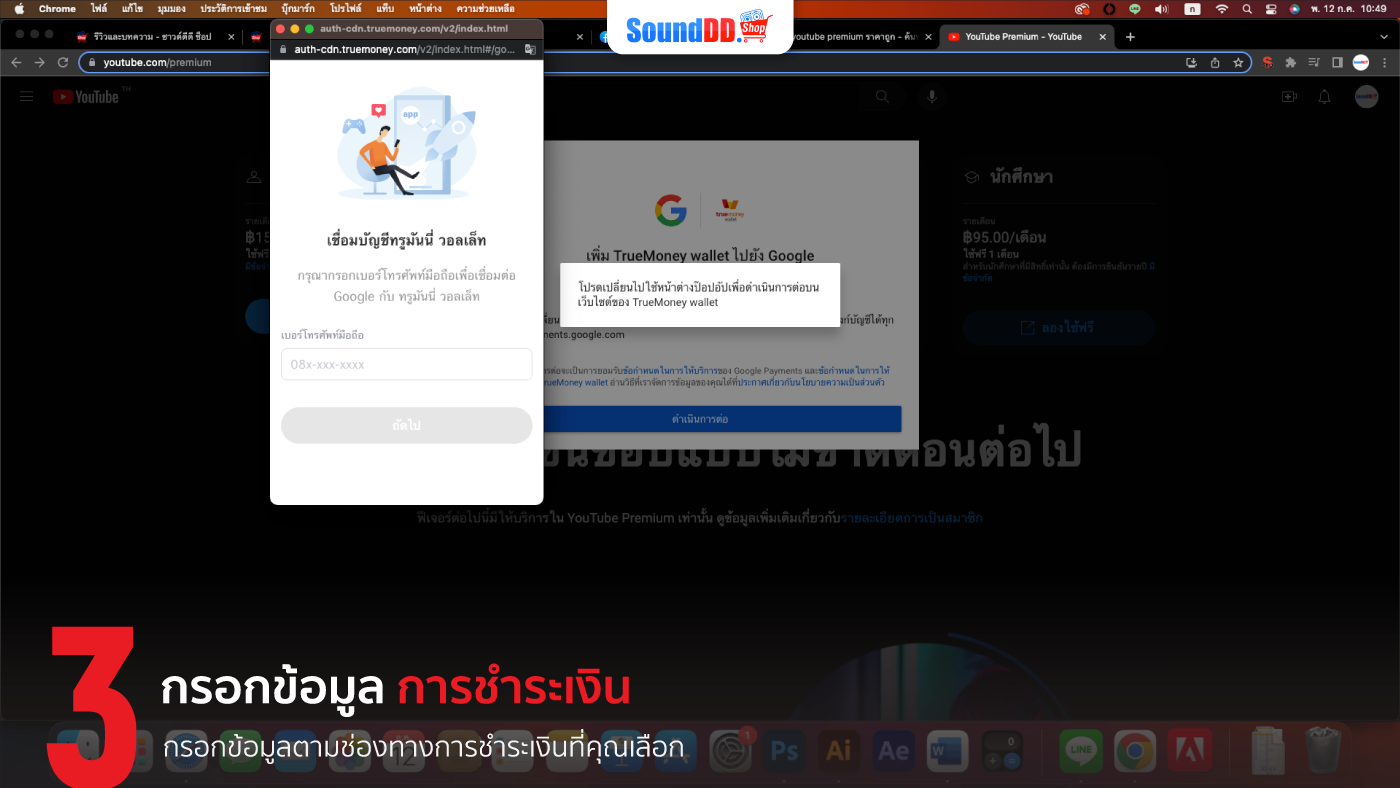Click the ถัดไป button

click(x=406, y=425)
